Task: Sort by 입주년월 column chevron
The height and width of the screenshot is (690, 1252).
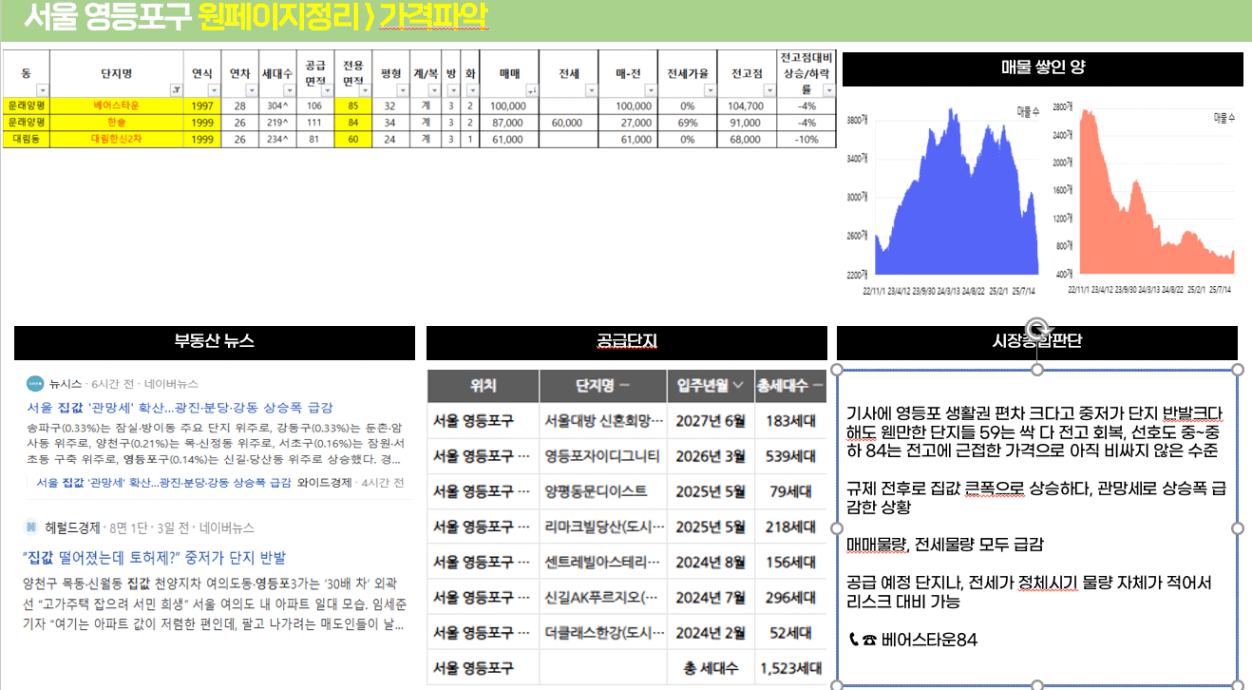Action: coord(738,385)
